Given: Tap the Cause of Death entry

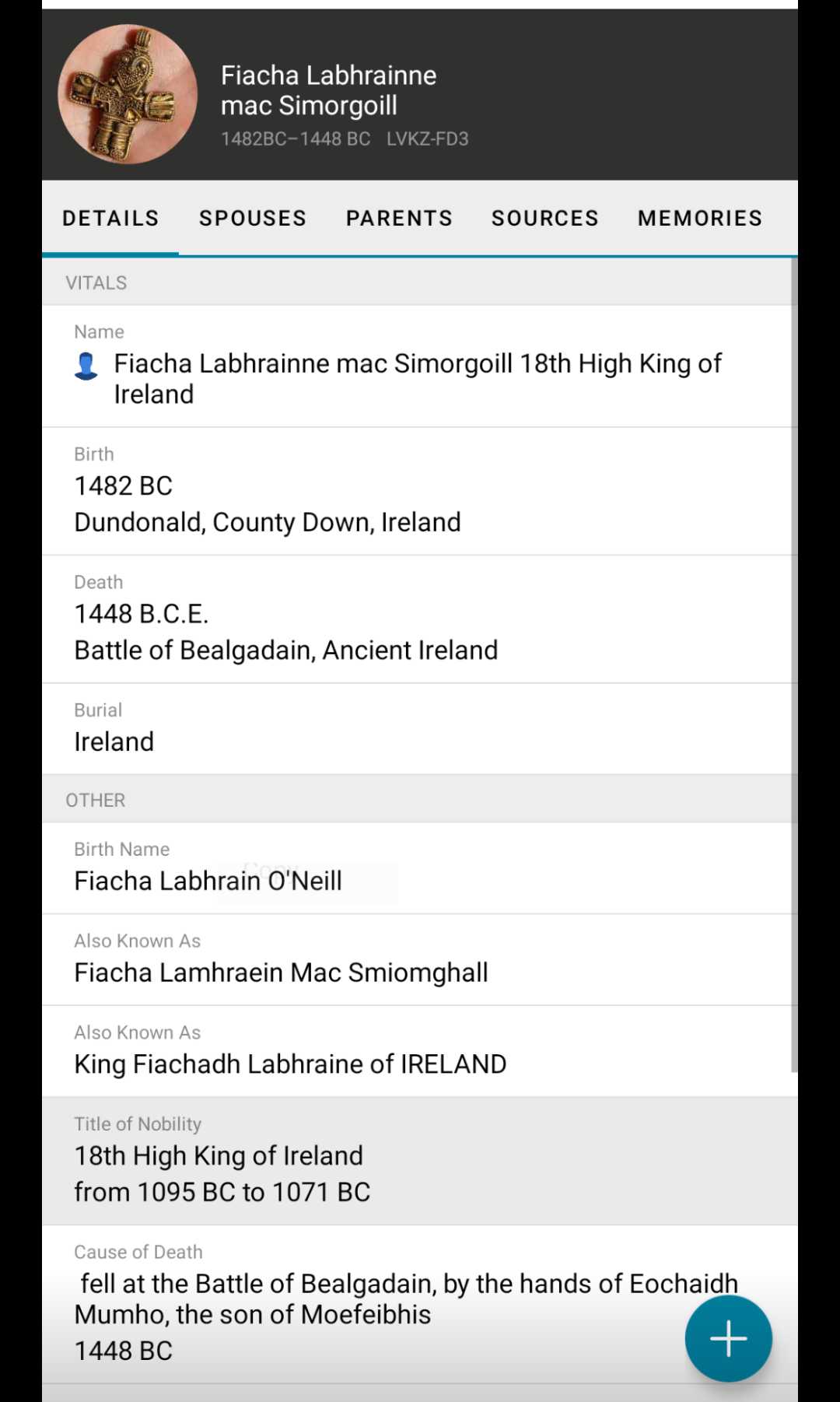Looking at the screenshot, I should click(x=373, y=1303).
